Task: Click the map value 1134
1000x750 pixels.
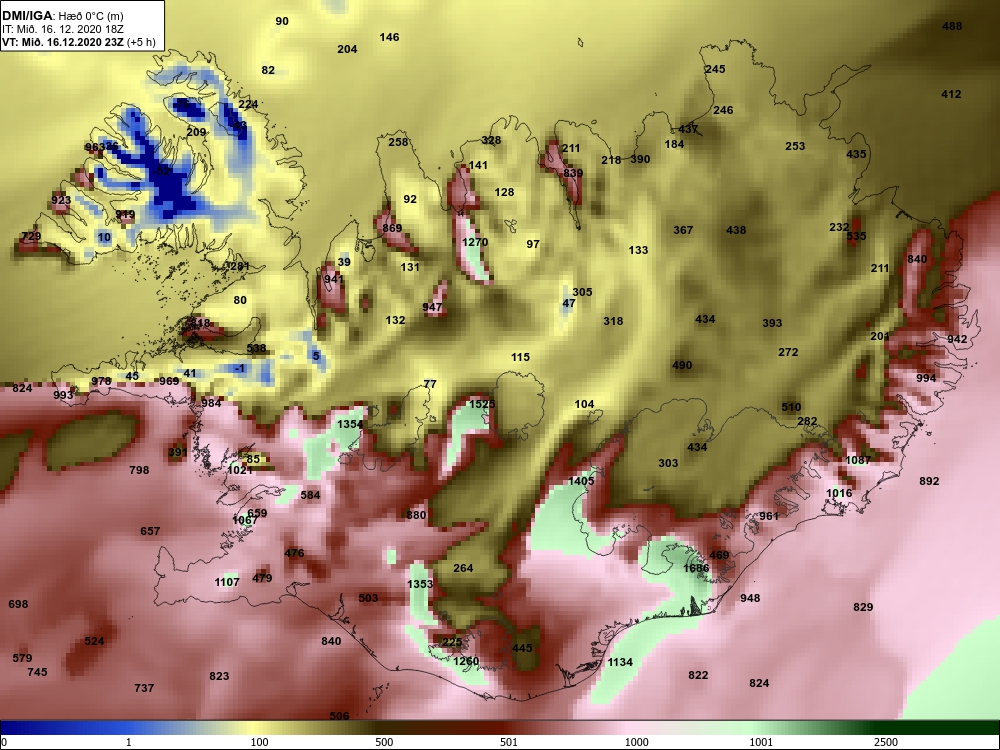Action: tap(619, 662)
